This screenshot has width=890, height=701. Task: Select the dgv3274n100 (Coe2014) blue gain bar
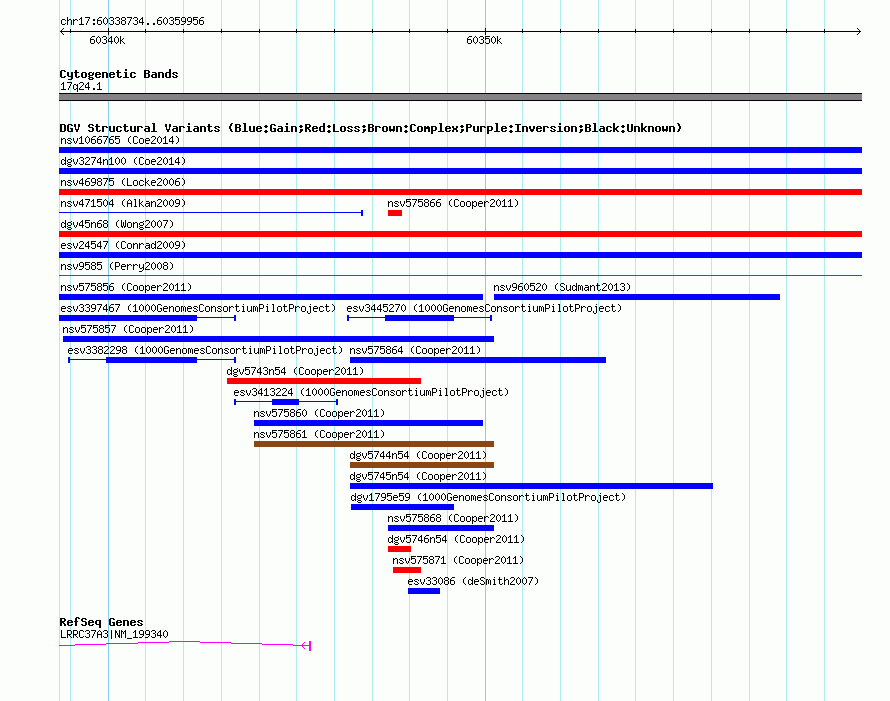point(460,171)
